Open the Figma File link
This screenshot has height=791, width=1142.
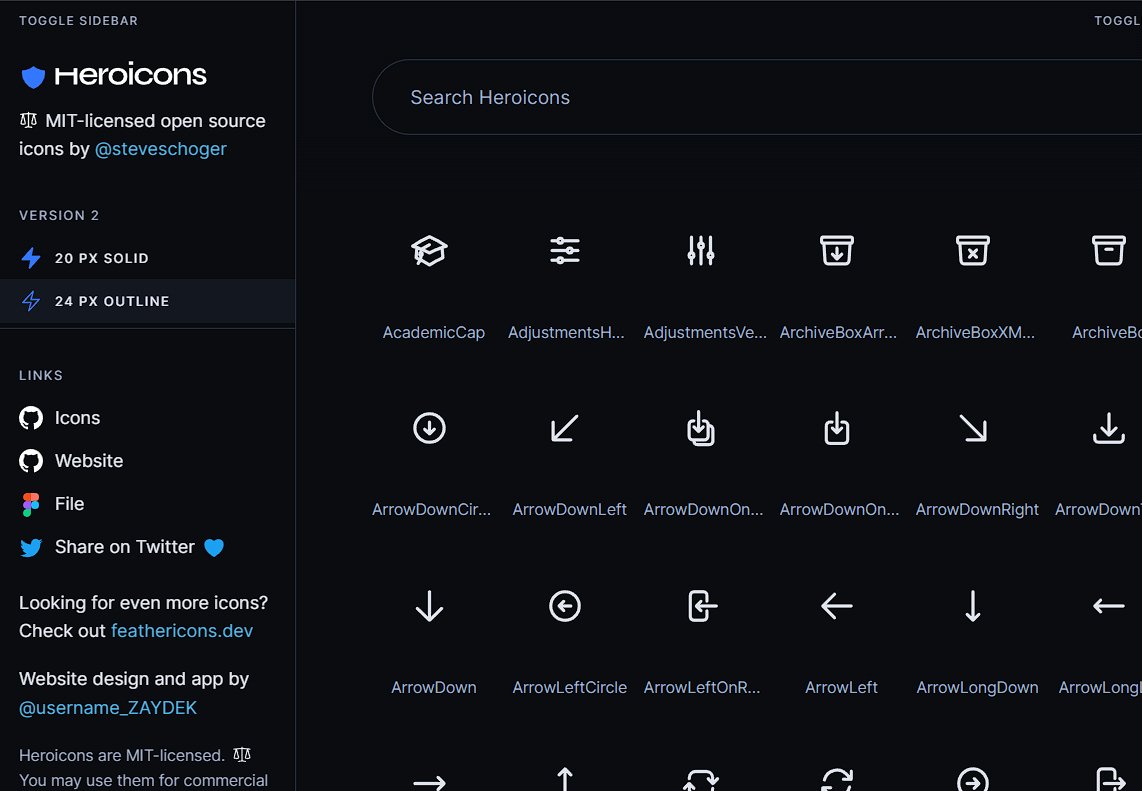point(52,504)
